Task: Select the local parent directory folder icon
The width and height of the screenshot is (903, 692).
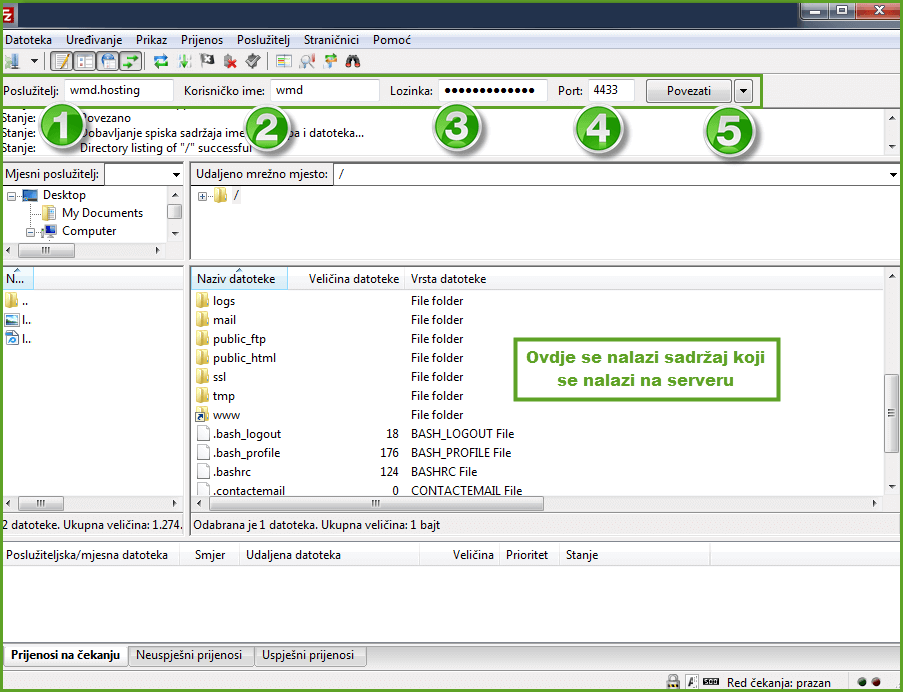Action: coord(11,301)
